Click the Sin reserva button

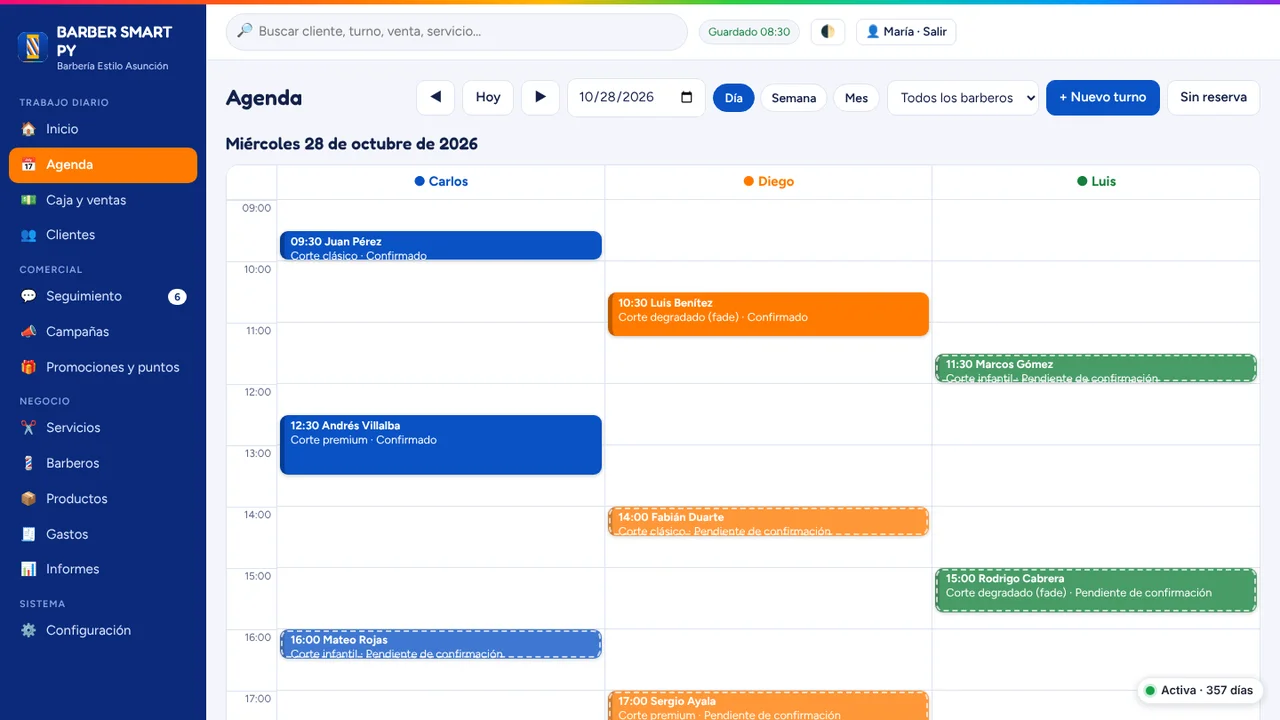coord(1213,98)
